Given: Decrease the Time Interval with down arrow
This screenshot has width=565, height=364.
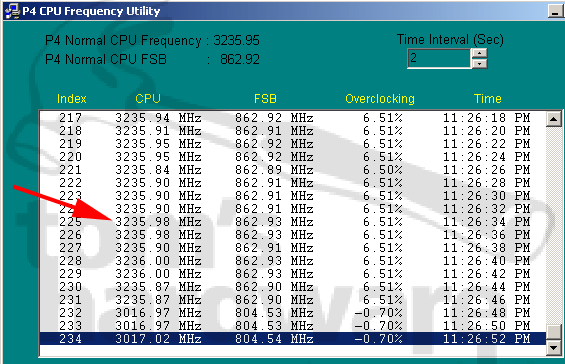Looking at the screenshot, I should coord(480,63).
